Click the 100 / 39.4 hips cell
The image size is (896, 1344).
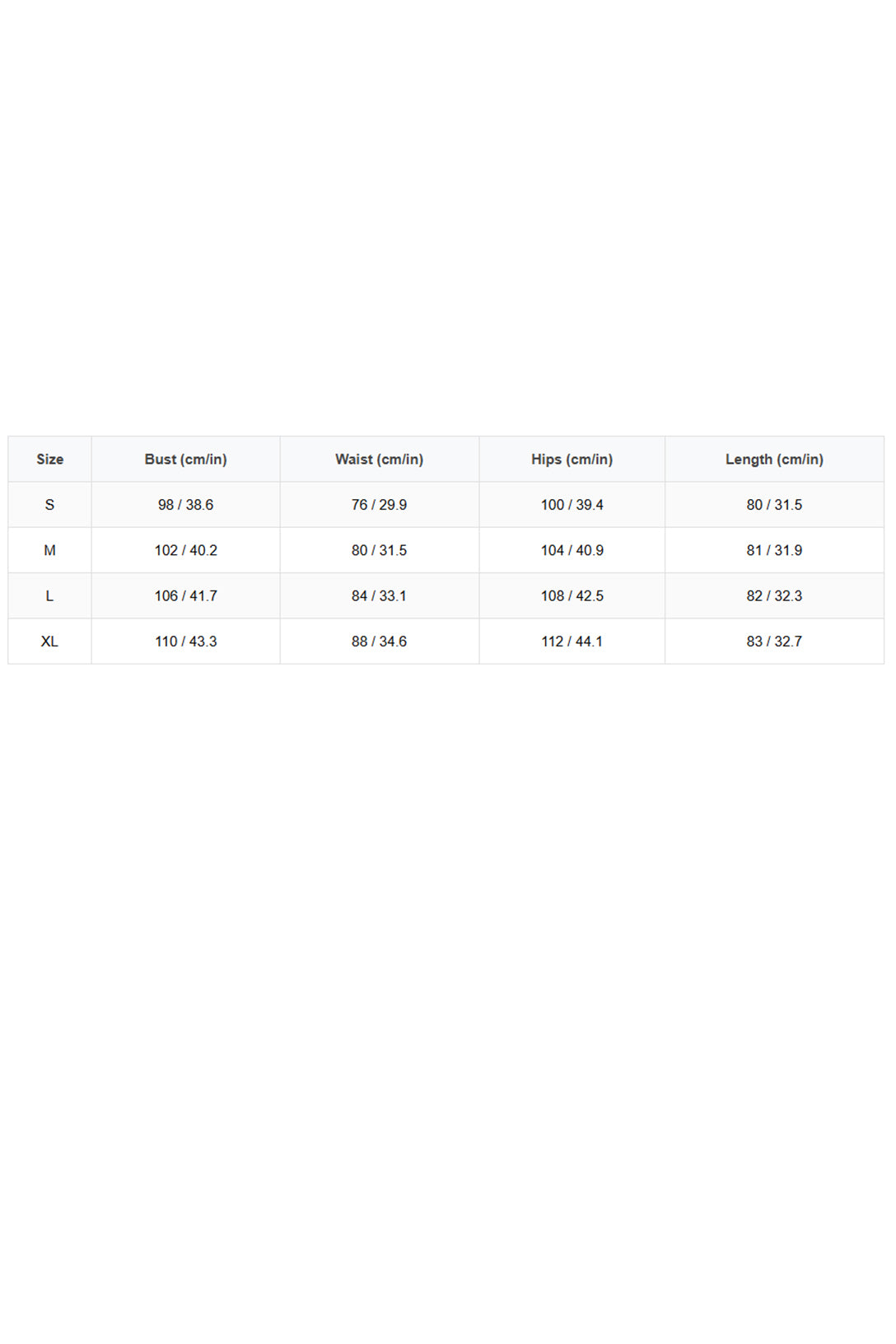click(x=572, y=505)
